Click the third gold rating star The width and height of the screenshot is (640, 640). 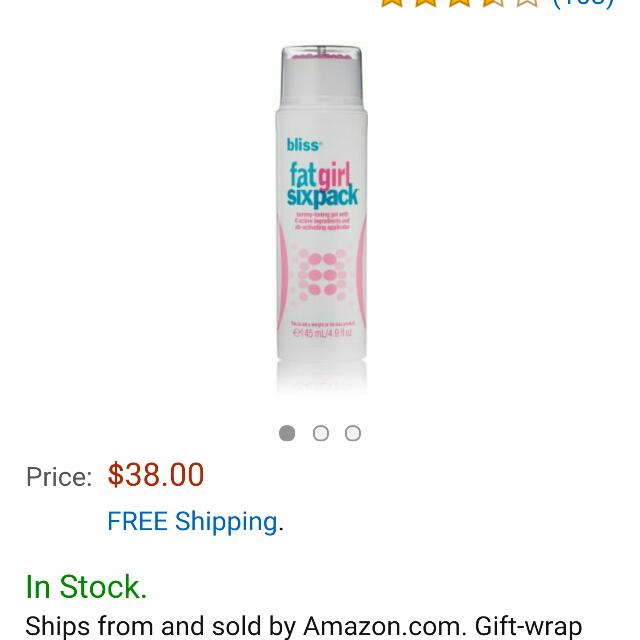tap(460, 2)
